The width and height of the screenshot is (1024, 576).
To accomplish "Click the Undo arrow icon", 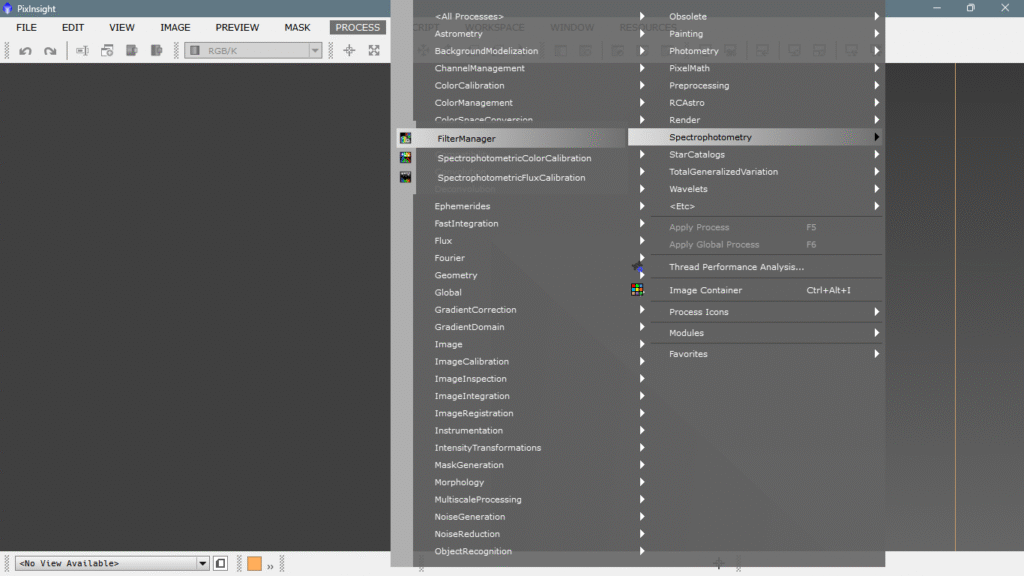I will [x=25, y=51].
